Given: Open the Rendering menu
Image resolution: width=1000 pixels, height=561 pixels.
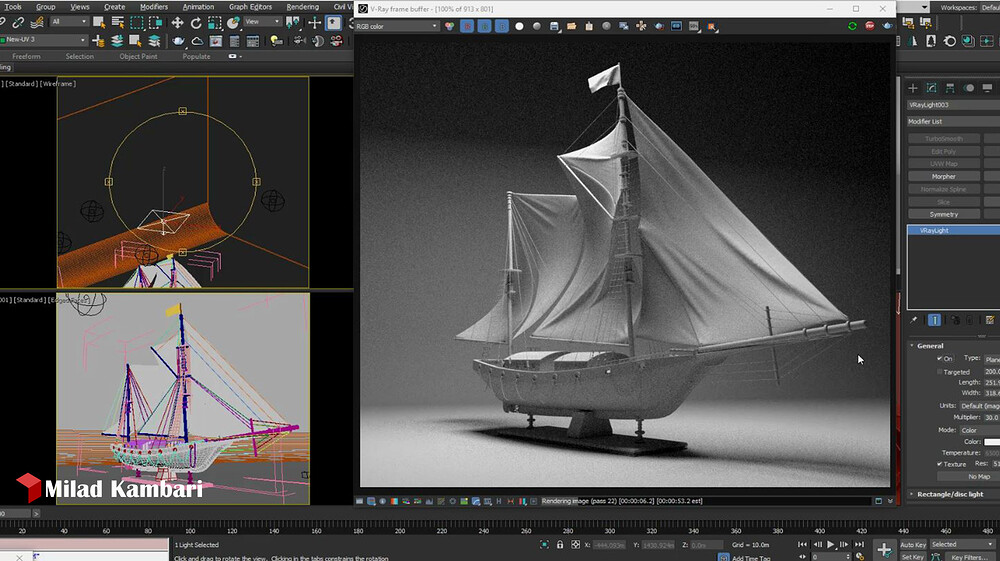Looking at the screenshot, I should tap(302, 6).
